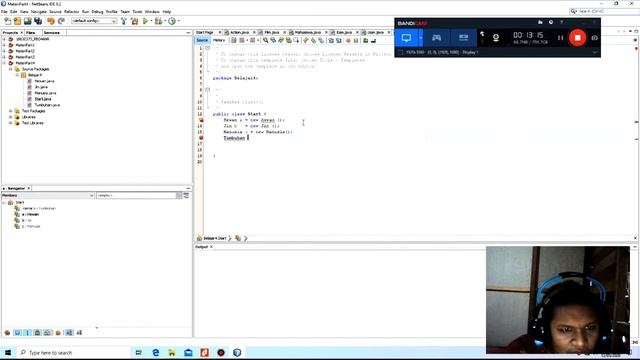Select Bandicam HDMI device recording mode

tap(463, 38)
